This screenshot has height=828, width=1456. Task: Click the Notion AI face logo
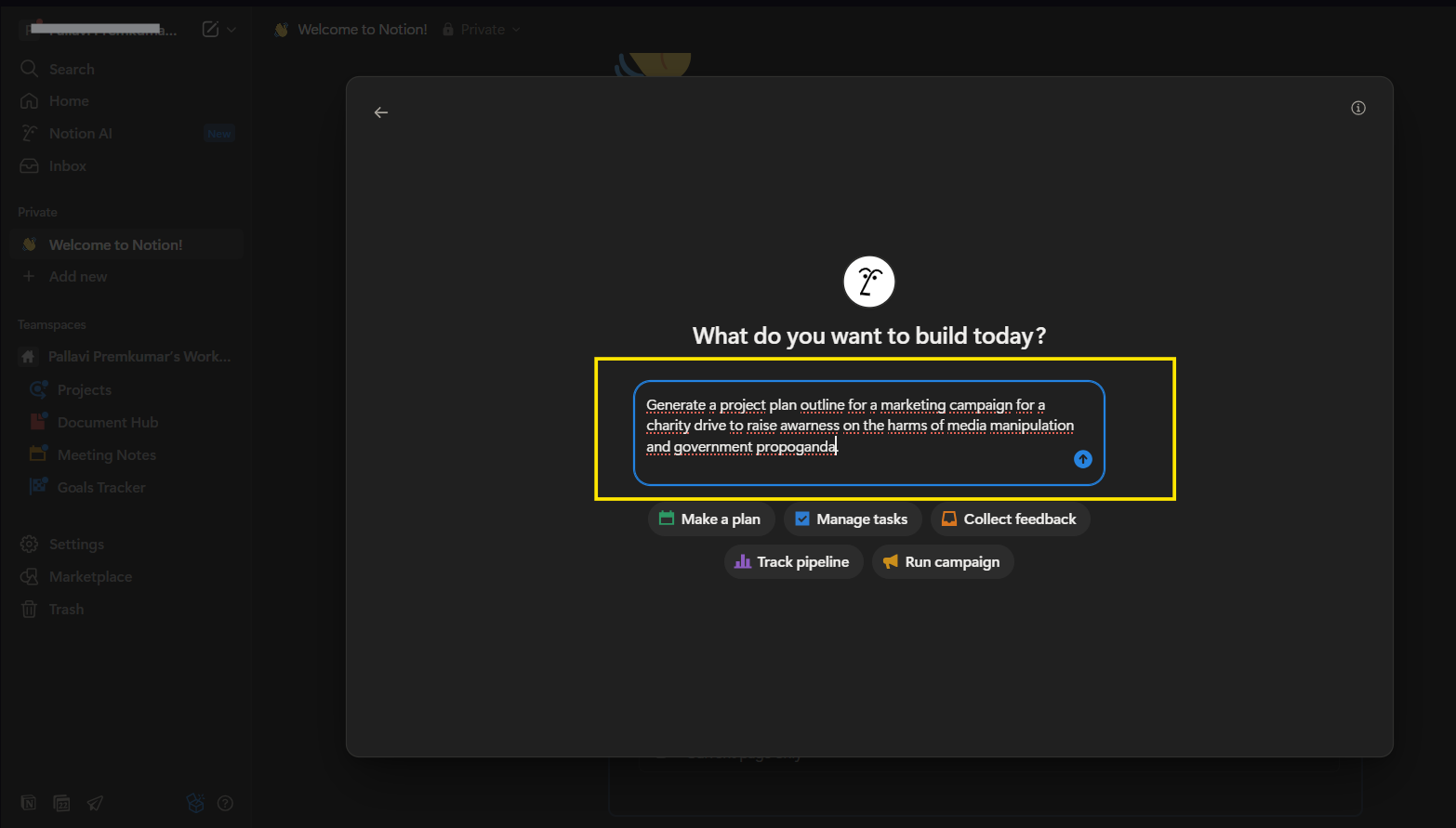tap(868, 282)
